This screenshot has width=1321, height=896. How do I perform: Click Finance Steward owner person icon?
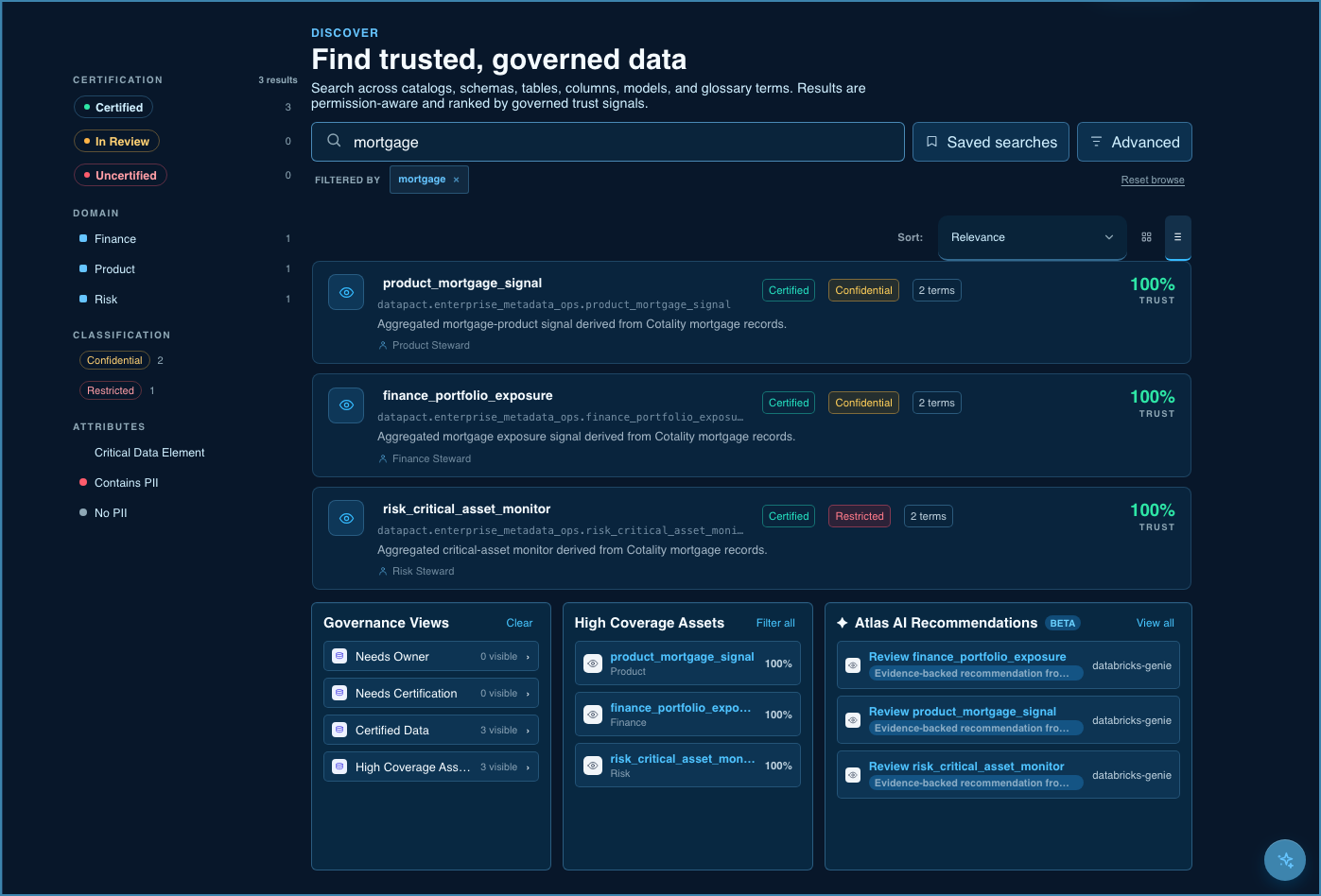click(383, 458)
